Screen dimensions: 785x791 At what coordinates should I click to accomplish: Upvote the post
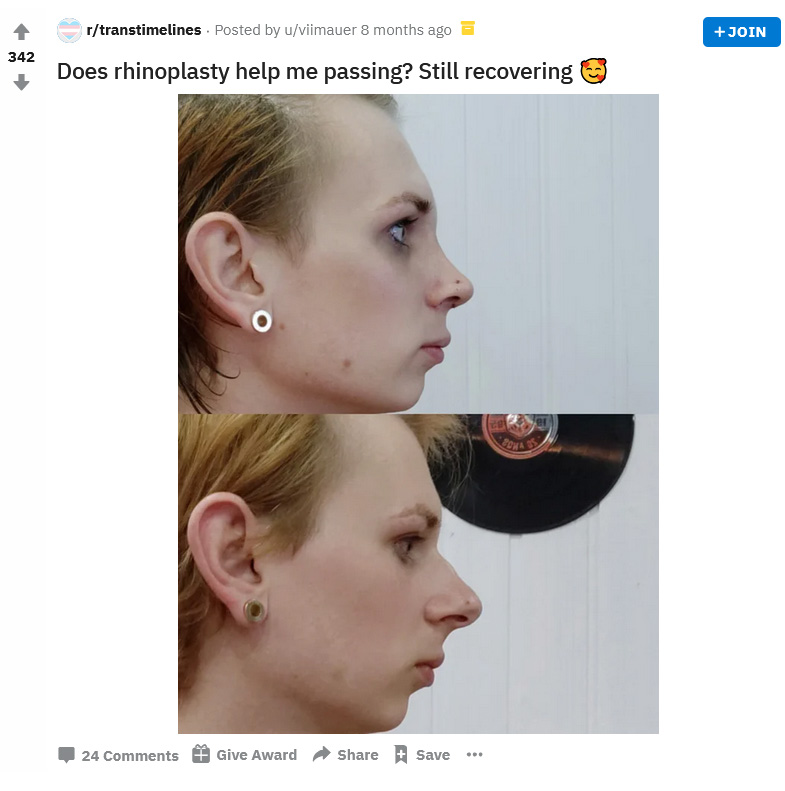pyautogui.click(x=21, y=32)
